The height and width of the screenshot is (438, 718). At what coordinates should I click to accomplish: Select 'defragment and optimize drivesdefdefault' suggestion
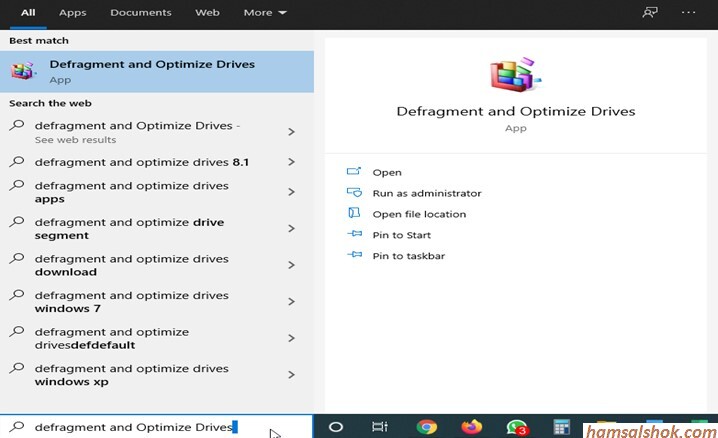(157, 338)
